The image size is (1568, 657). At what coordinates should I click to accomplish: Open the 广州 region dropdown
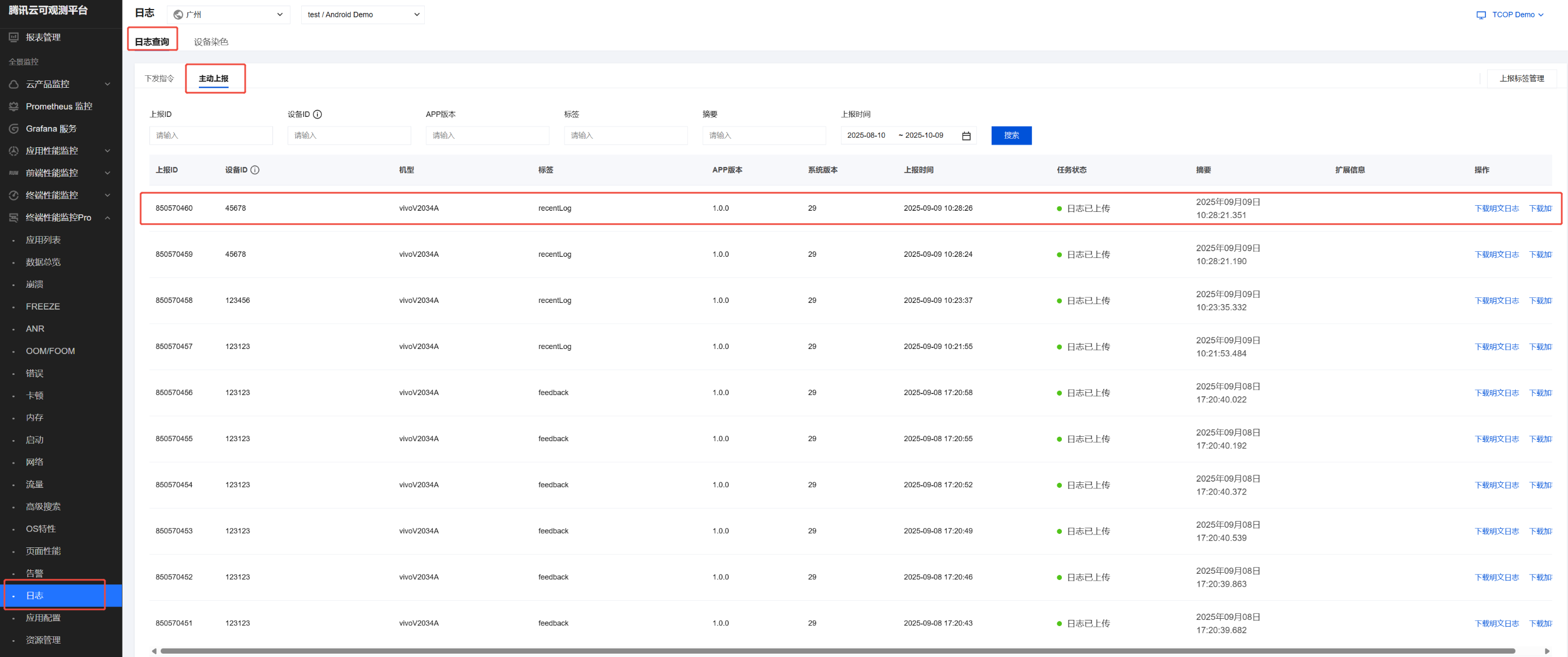point(228,15)
